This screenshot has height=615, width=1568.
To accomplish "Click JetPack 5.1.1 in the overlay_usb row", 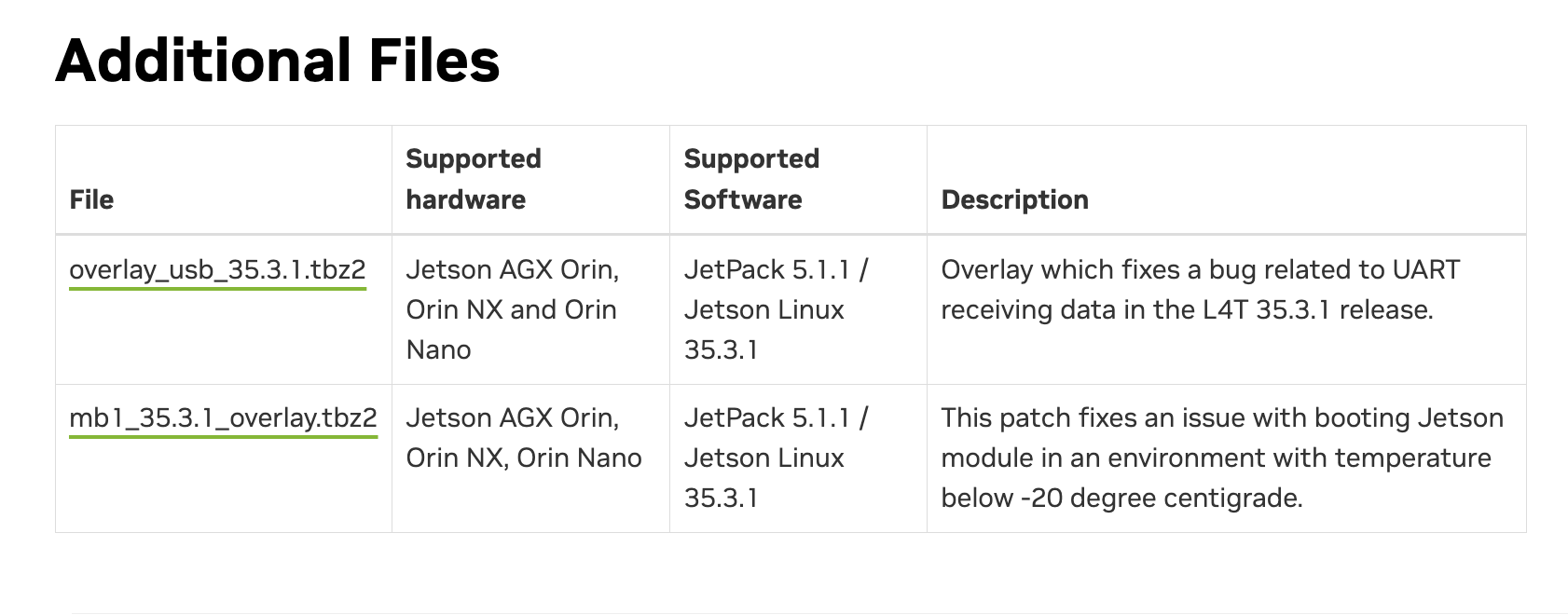I will (767, 270).
